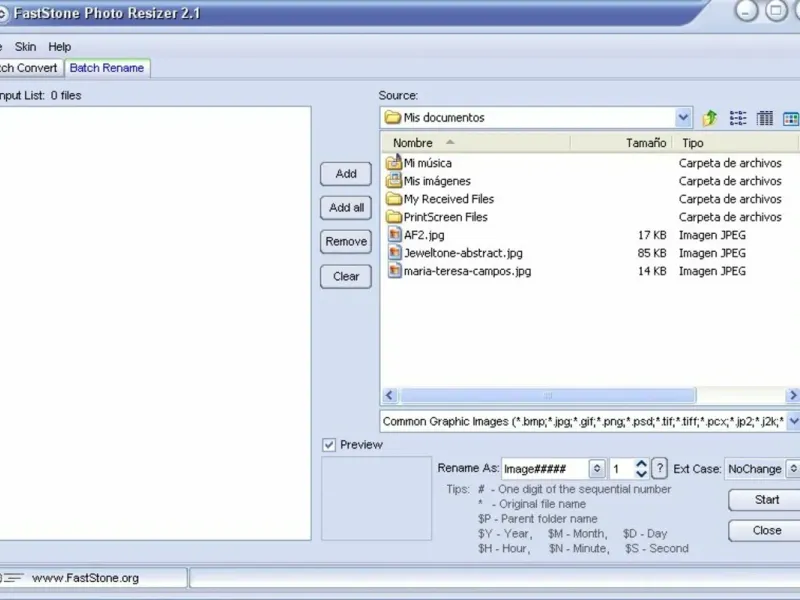The width and height of the screenshot is (800, 600).
Task: Select the AF2.jpg file icon
Action: point(394,235)
